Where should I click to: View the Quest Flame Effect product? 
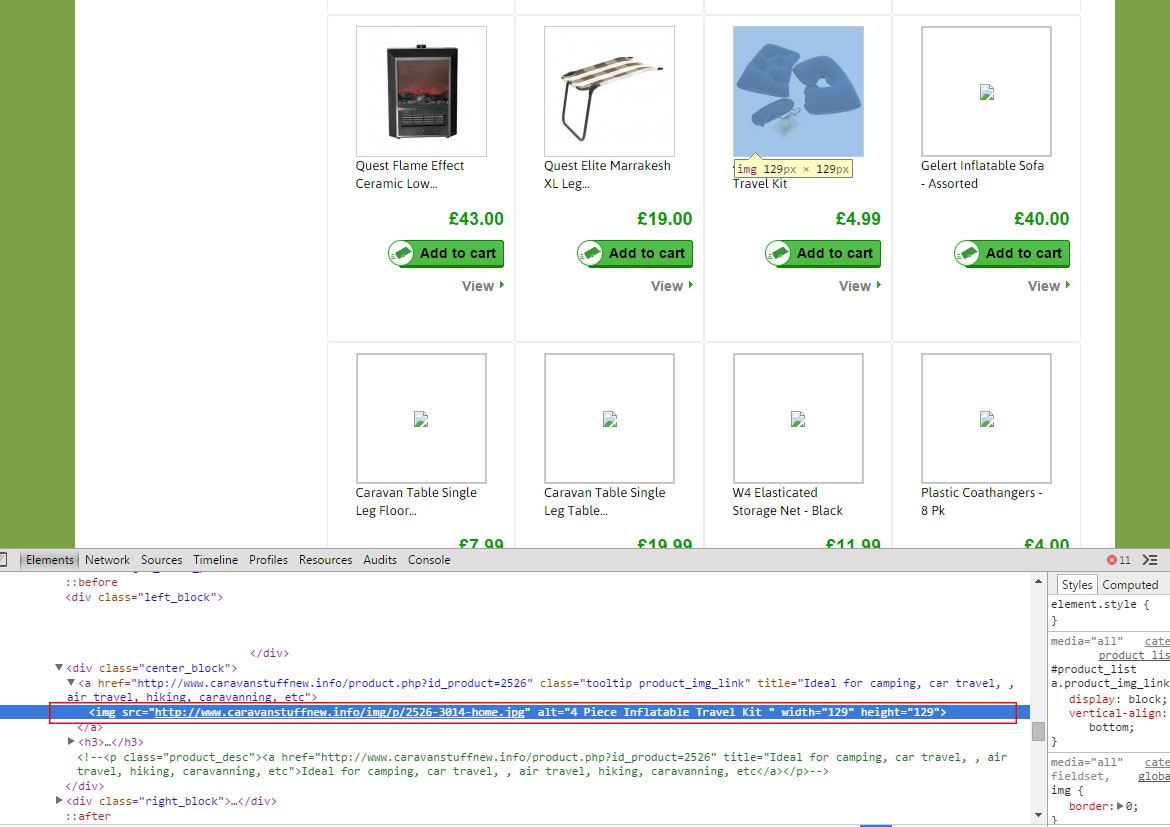483,286
